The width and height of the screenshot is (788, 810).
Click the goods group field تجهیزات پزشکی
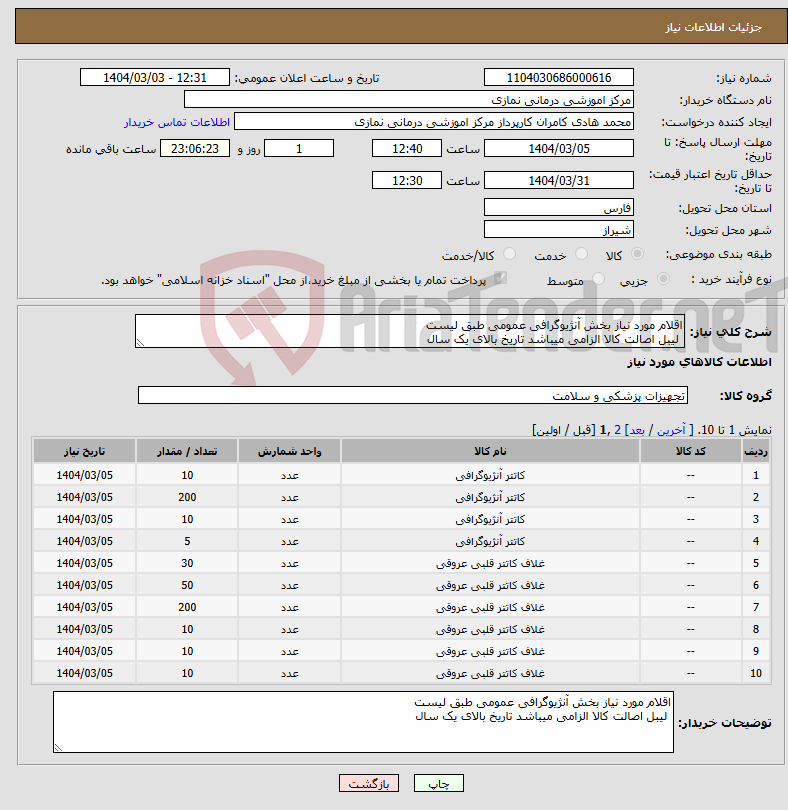click(x=413, y=395)
